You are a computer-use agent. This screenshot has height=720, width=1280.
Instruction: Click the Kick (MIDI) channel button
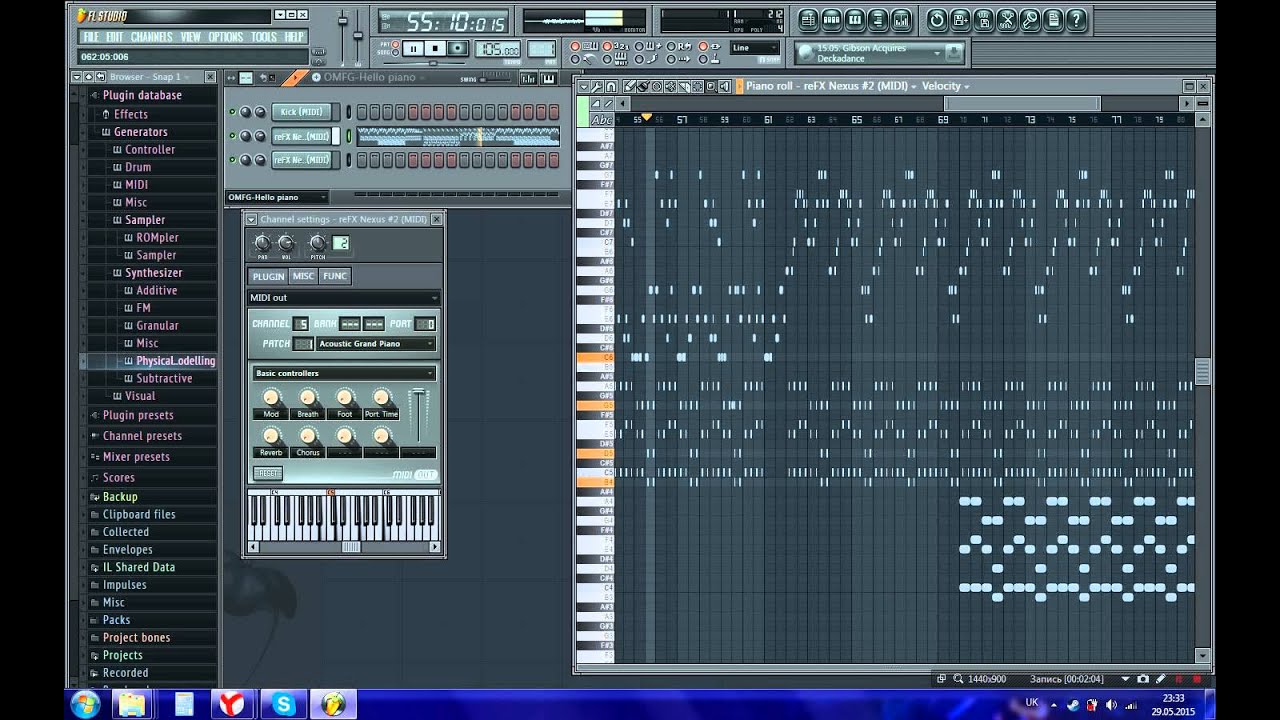click(x=303, y=112)
